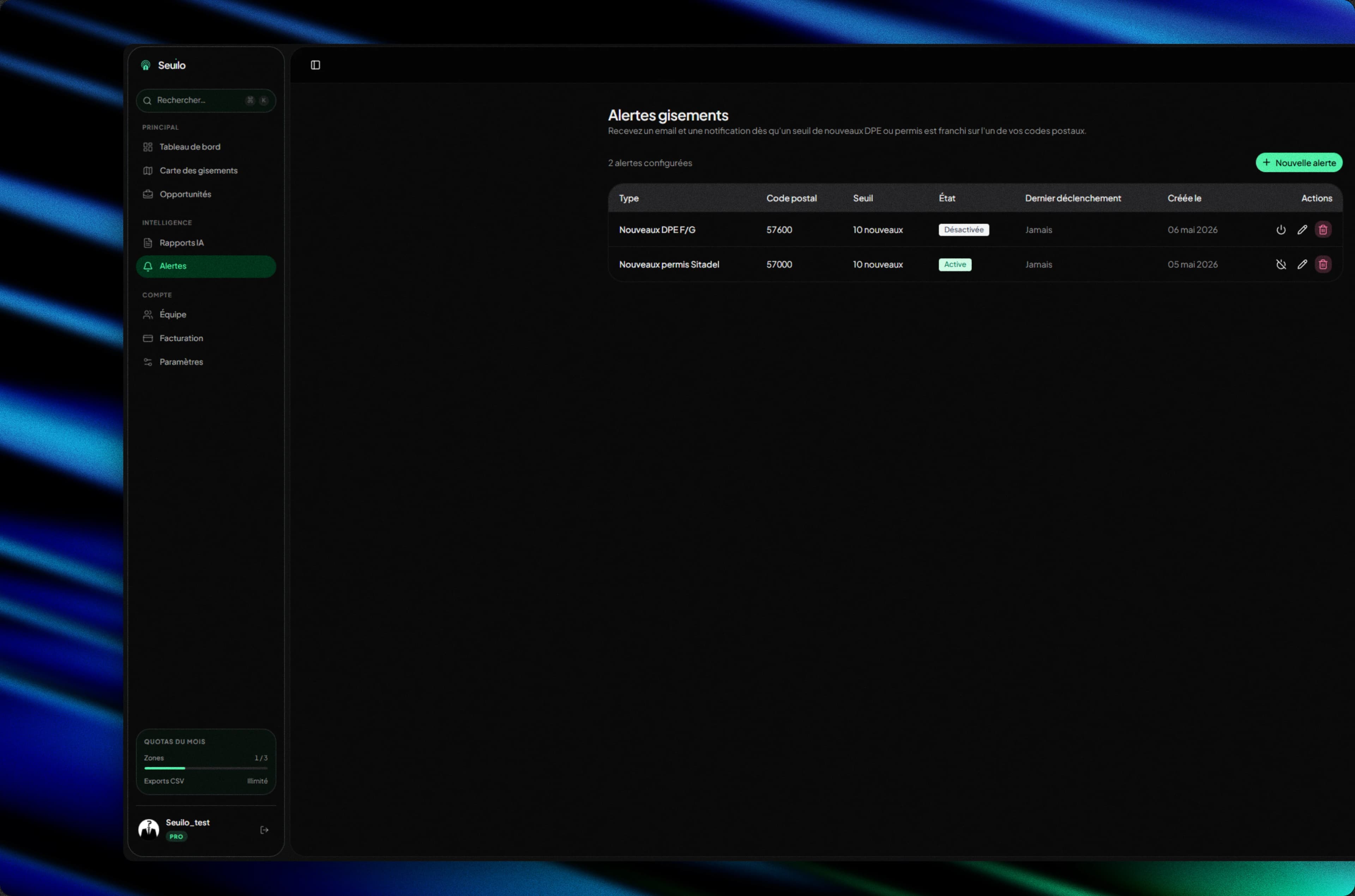Delete the Nouveaux permis Sitadel alert

(1323, 265)
